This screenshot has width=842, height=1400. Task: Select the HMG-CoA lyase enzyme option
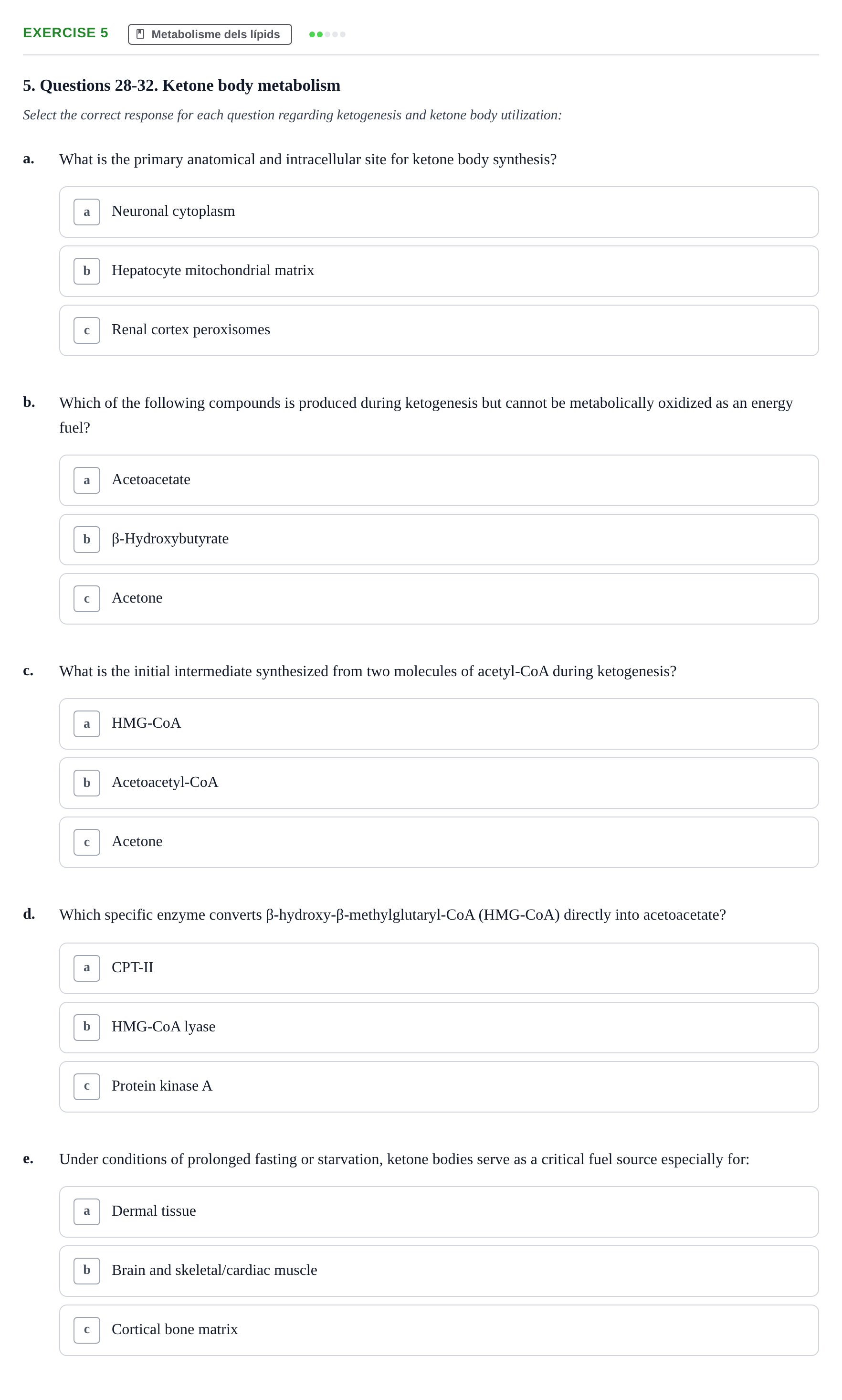439,1028
